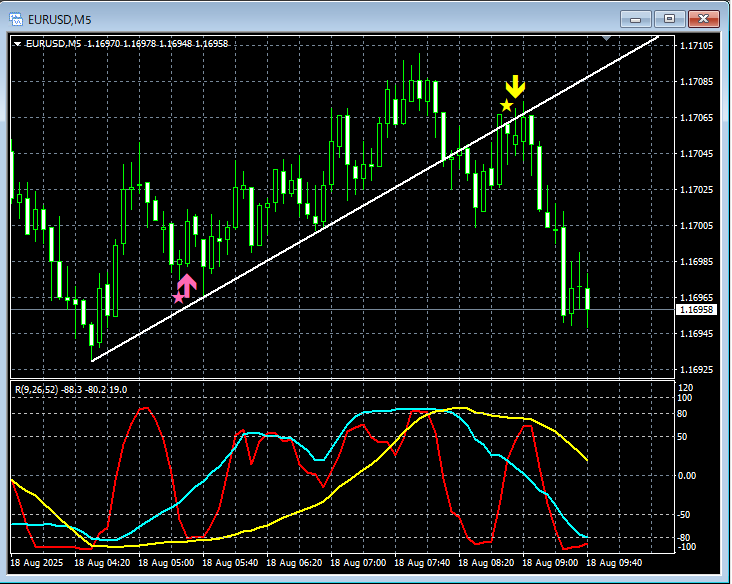This screenshot has height=584, width=732.
Task: Click the 1.17065 price scale value
Action: pyautogui.click(x=697, y=118)
